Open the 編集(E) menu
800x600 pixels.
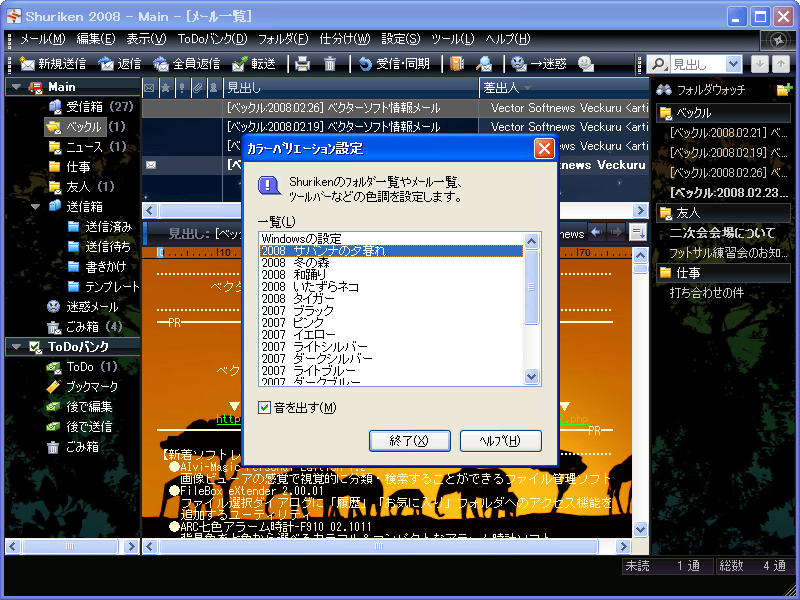(x=96, y=39)
